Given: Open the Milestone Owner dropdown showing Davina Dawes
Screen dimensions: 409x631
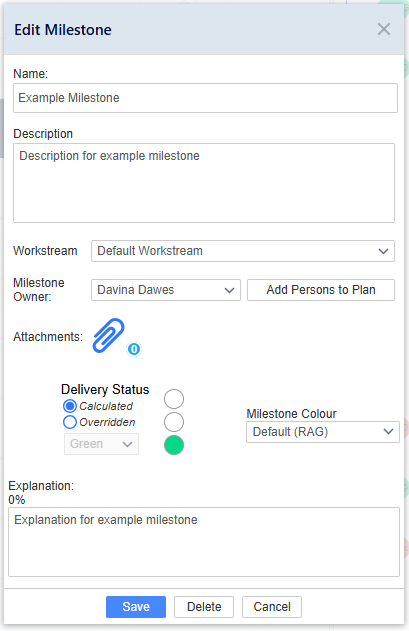Looking at the screenshot, I should pos(166,290).
